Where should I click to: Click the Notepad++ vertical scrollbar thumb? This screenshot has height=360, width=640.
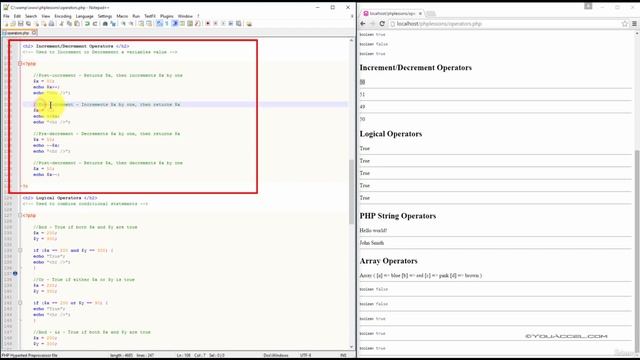click(351, 192)
